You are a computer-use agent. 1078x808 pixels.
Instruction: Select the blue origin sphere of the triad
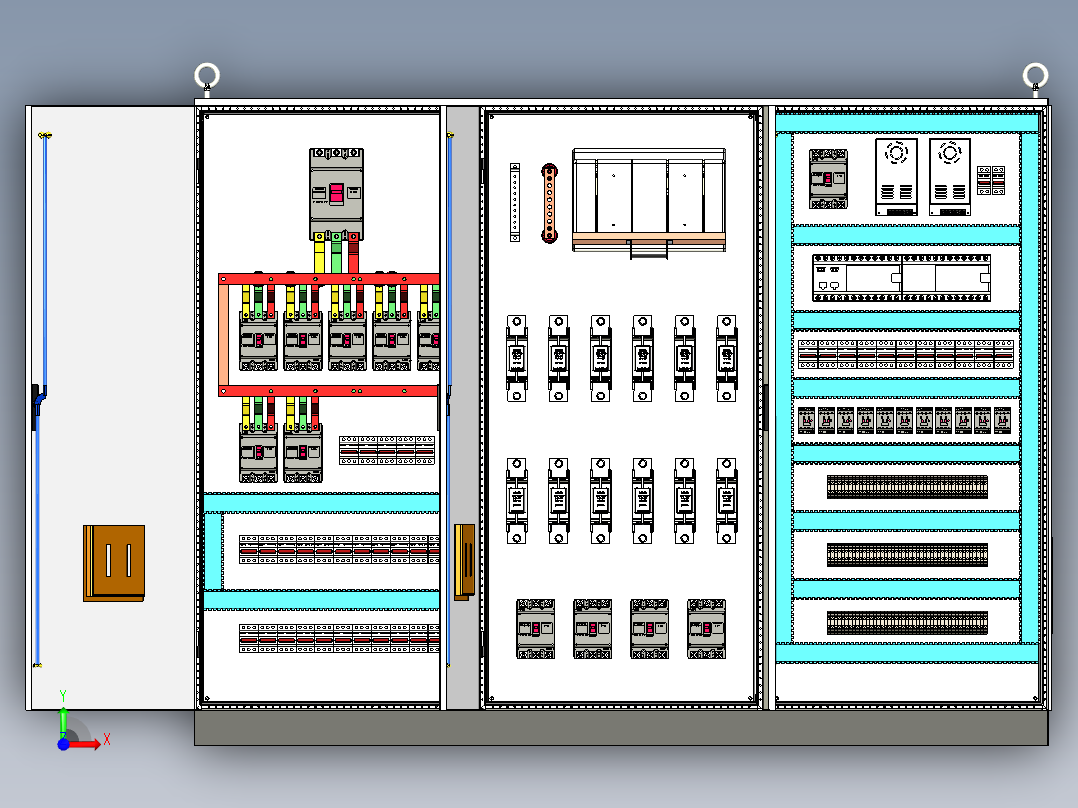pos(63,744)
